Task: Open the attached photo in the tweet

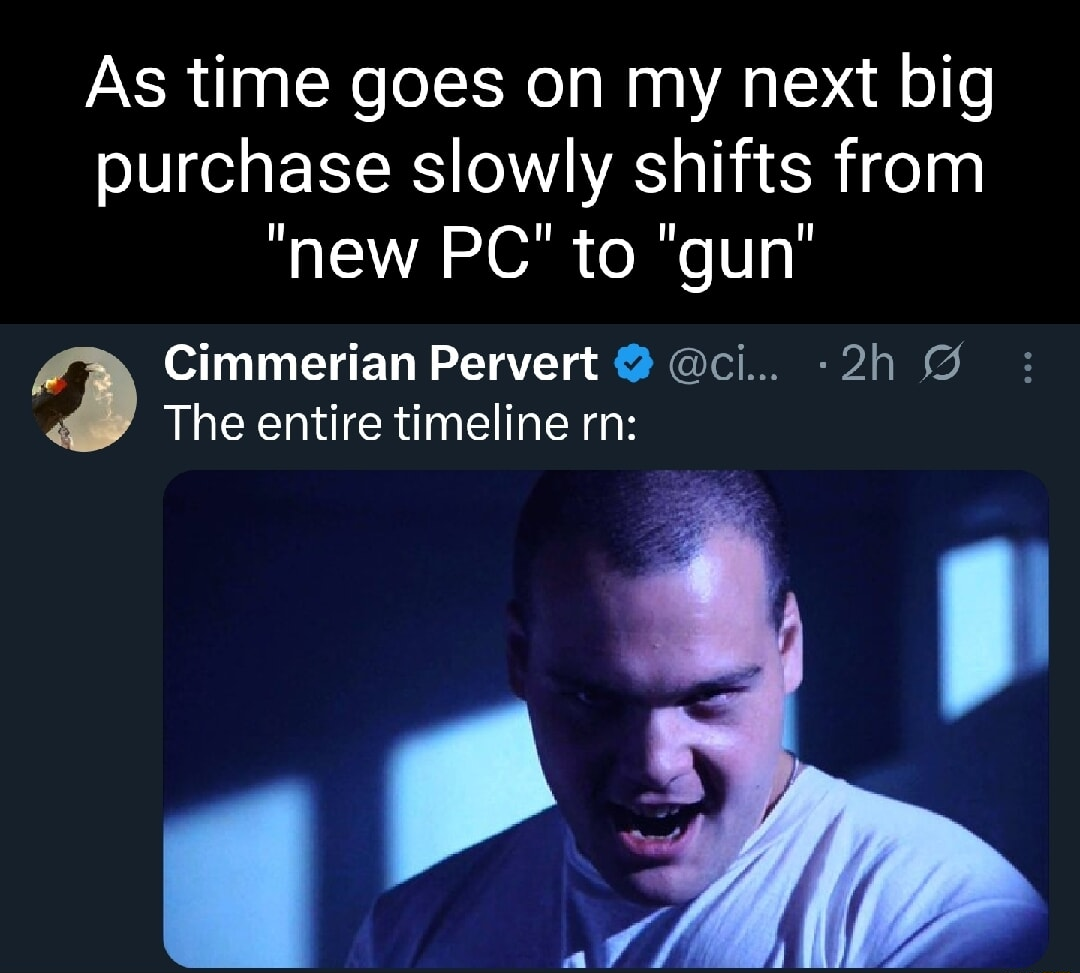Action: (605, 718)
